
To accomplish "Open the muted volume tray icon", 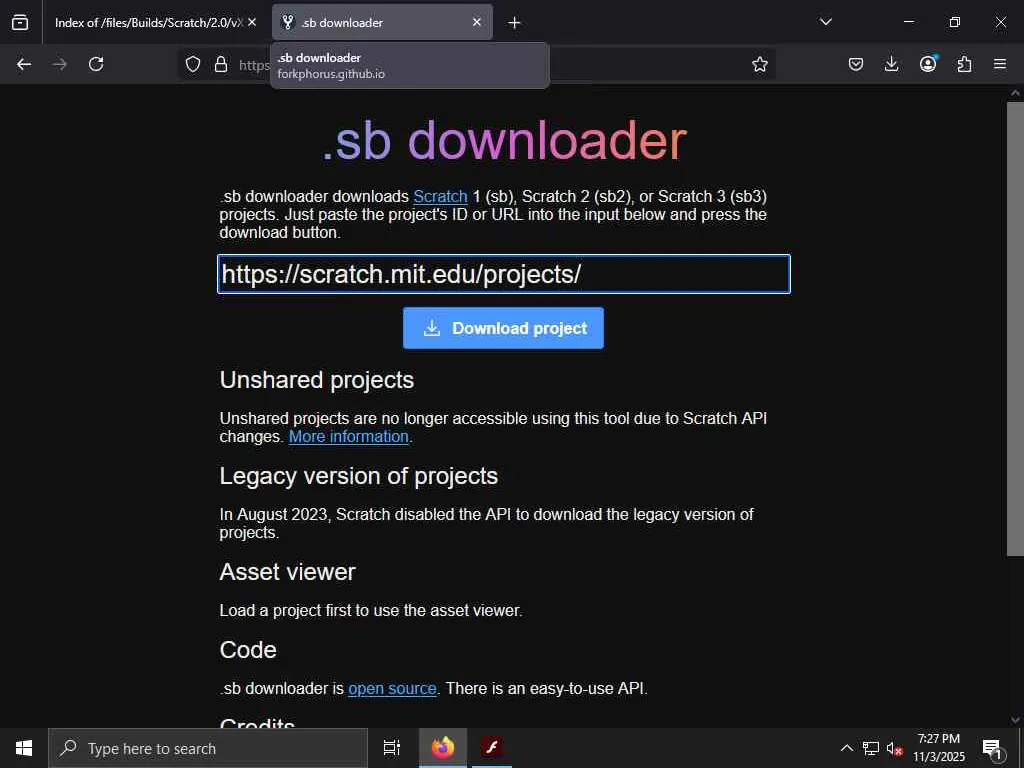I will (894, 748).
